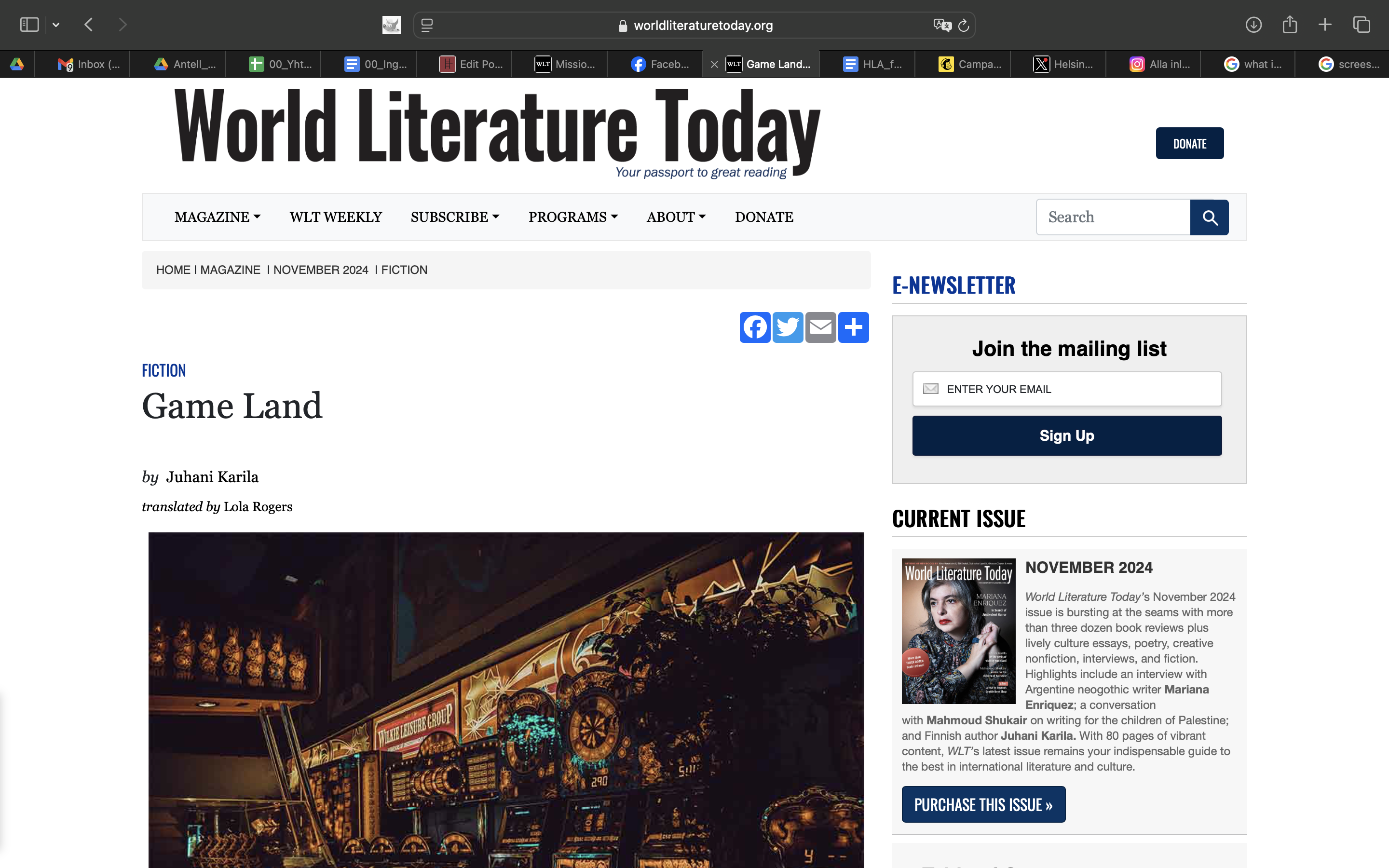Click the ENTER YOUR EMAIL field

click(1067, 389)
